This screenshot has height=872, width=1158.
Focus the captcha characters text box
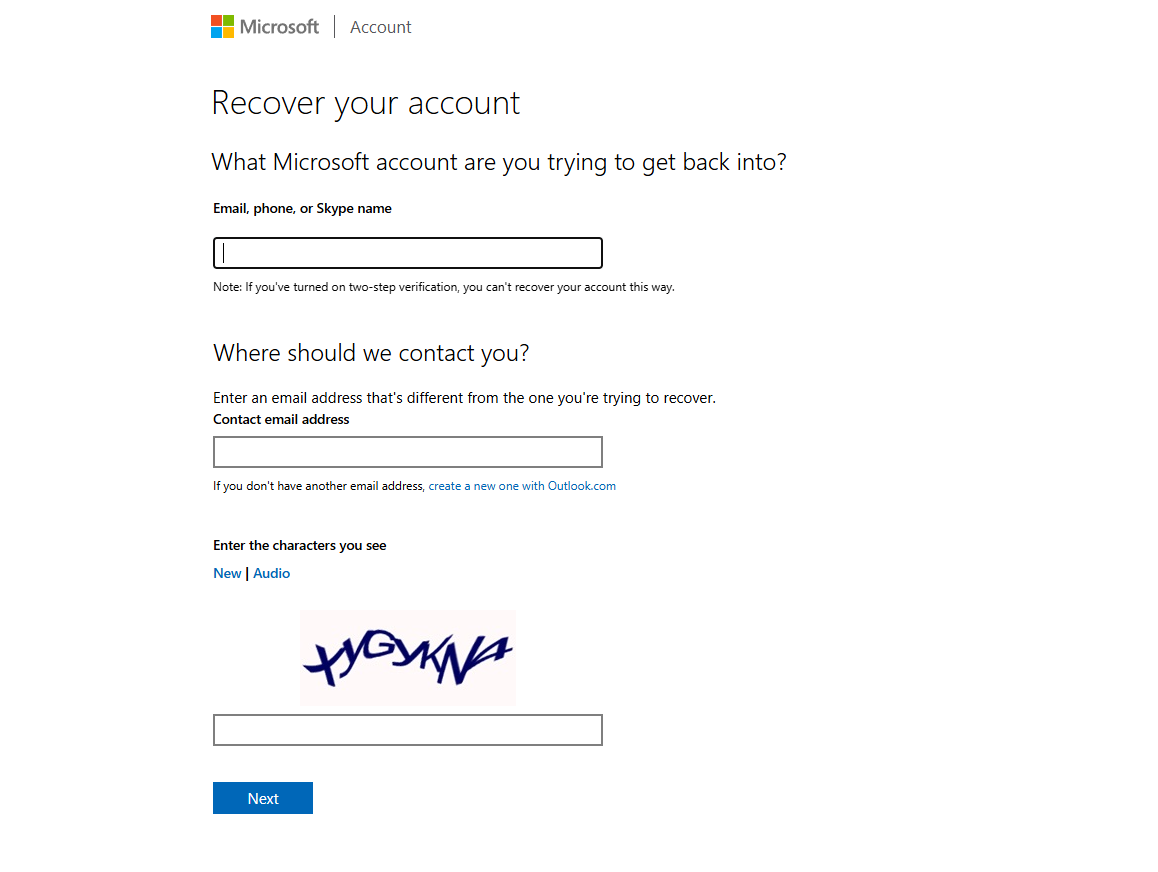pyautogui.click(x=408, y=729)
